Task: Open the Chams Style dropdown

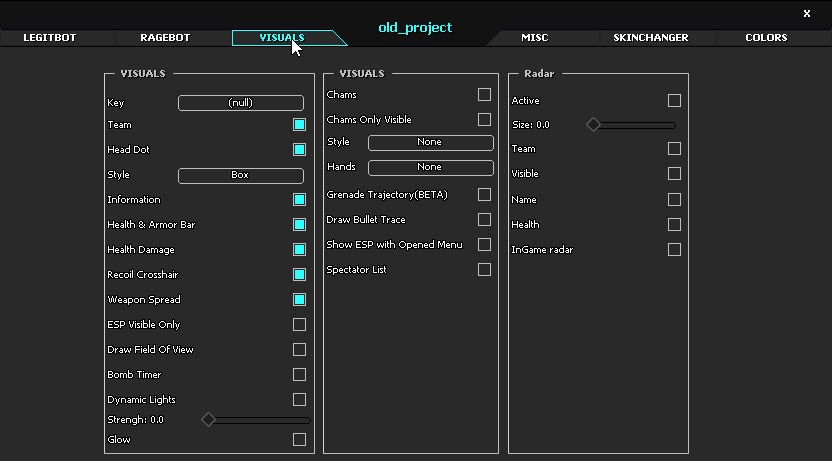Action: (430, 142)
